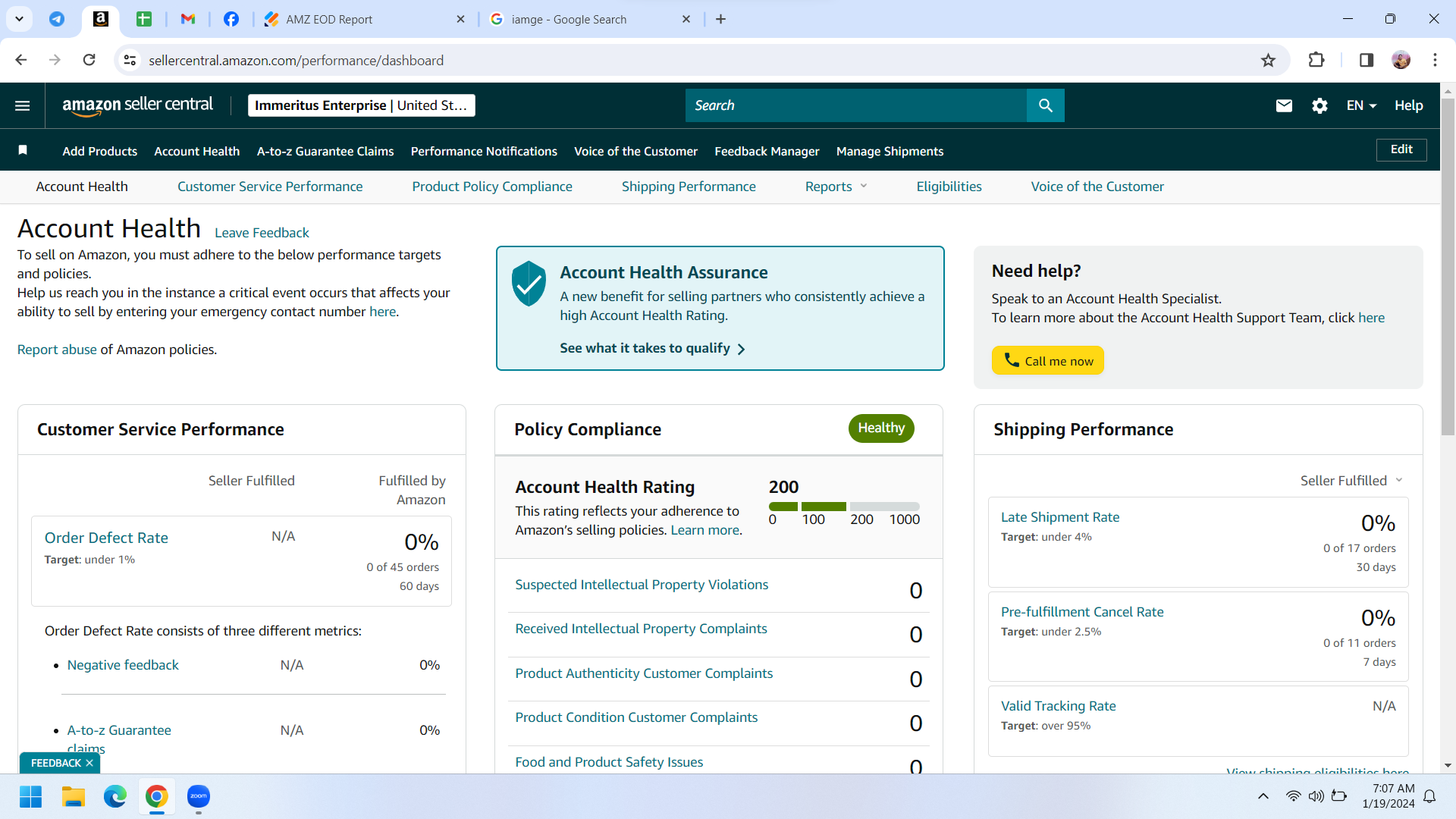Open the settings gear icon
The width and height of the screenshot is (1456, 819).
[1319, 105]
